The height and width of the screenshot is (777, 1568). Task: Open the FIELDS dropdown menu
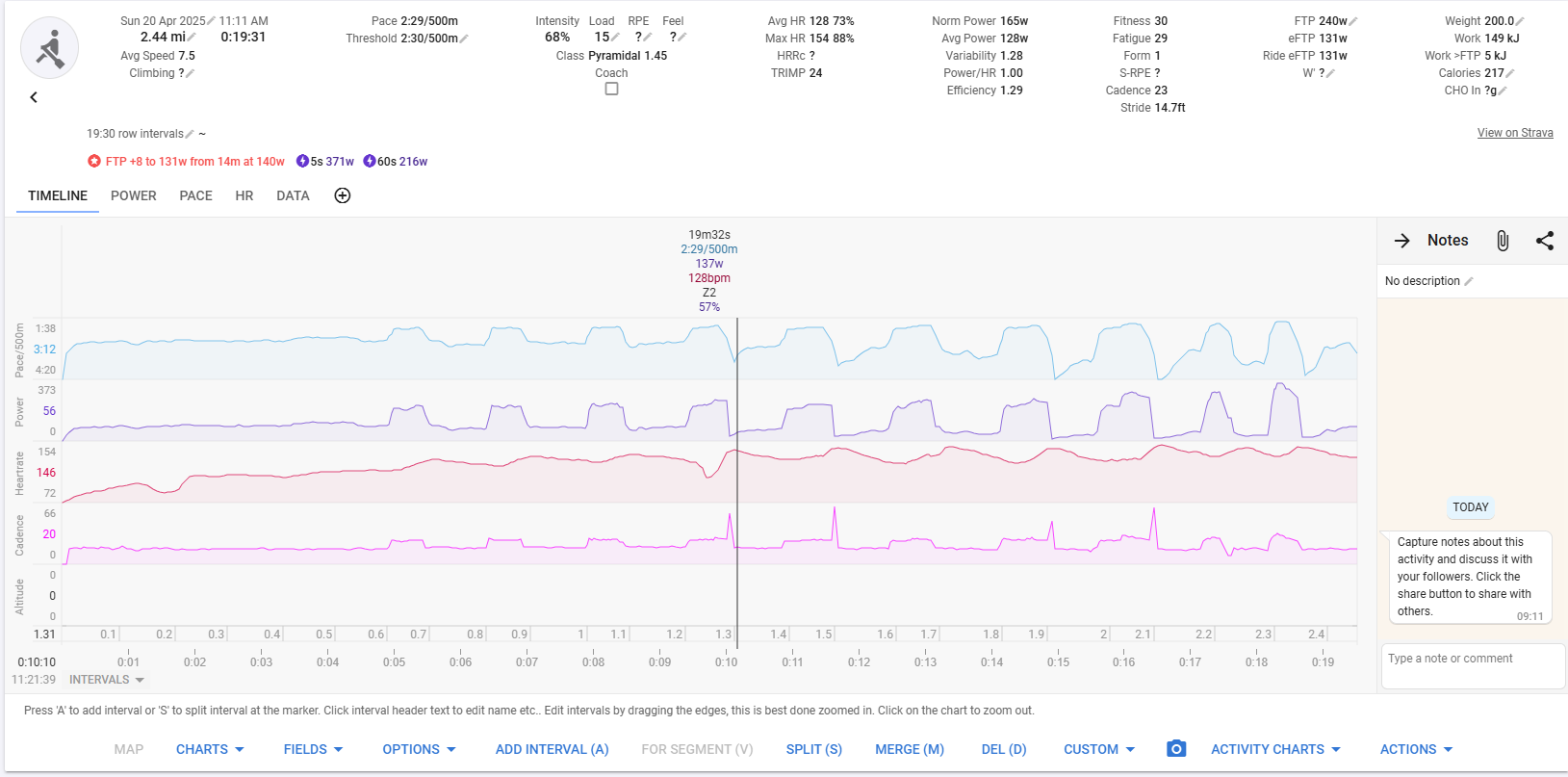tap(314, 749)
